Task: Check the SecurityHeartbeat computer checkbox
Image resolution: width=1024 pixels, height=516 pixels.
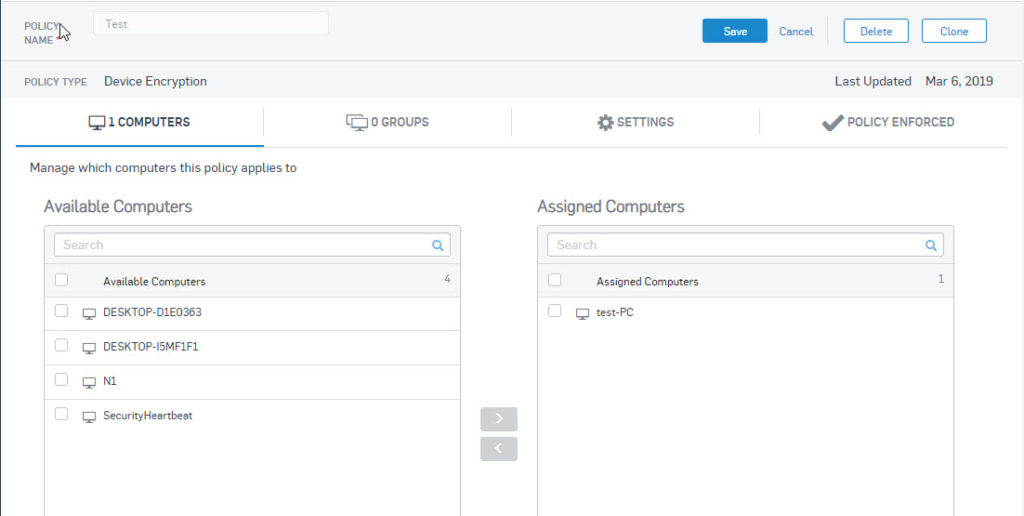Action: [61, 413]
